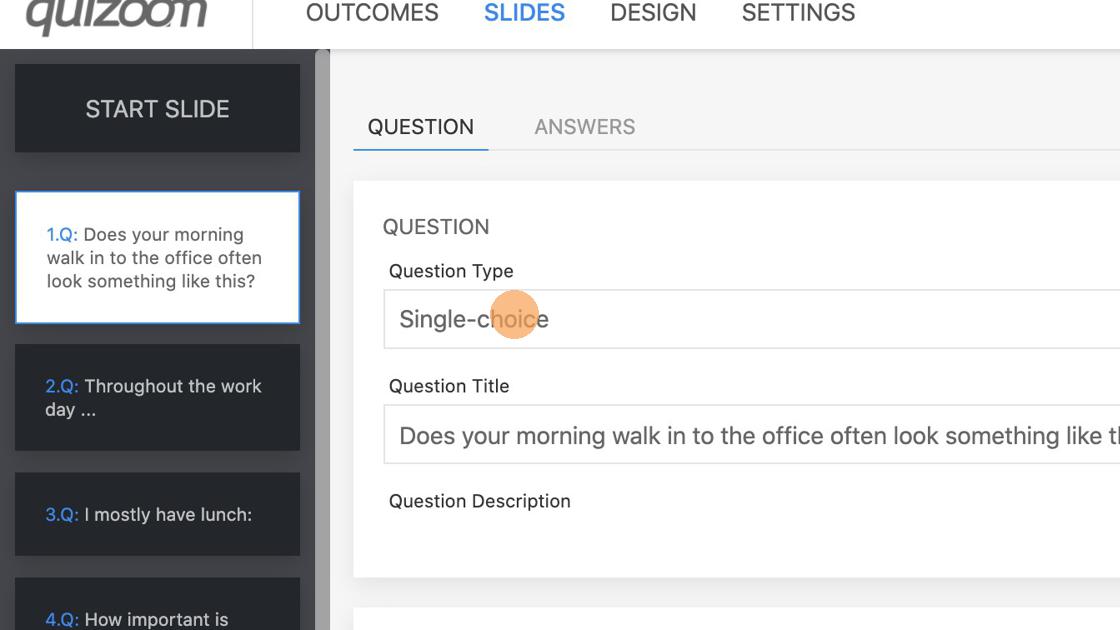Click the 'Question Title' label

pos(449,386)
